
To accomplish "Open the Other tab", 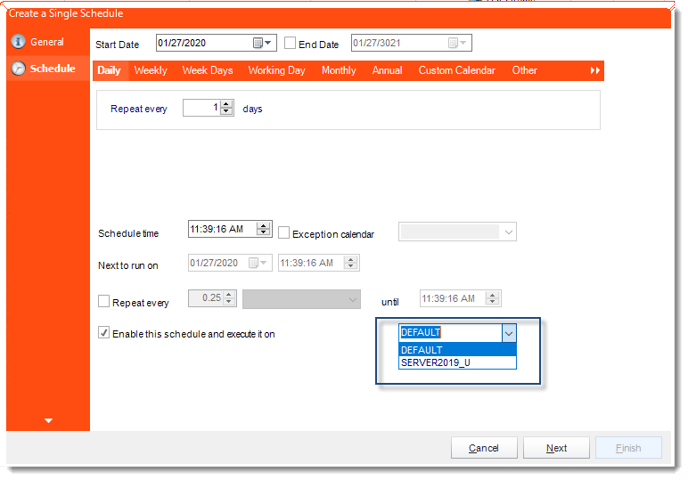I will [524, 71].
